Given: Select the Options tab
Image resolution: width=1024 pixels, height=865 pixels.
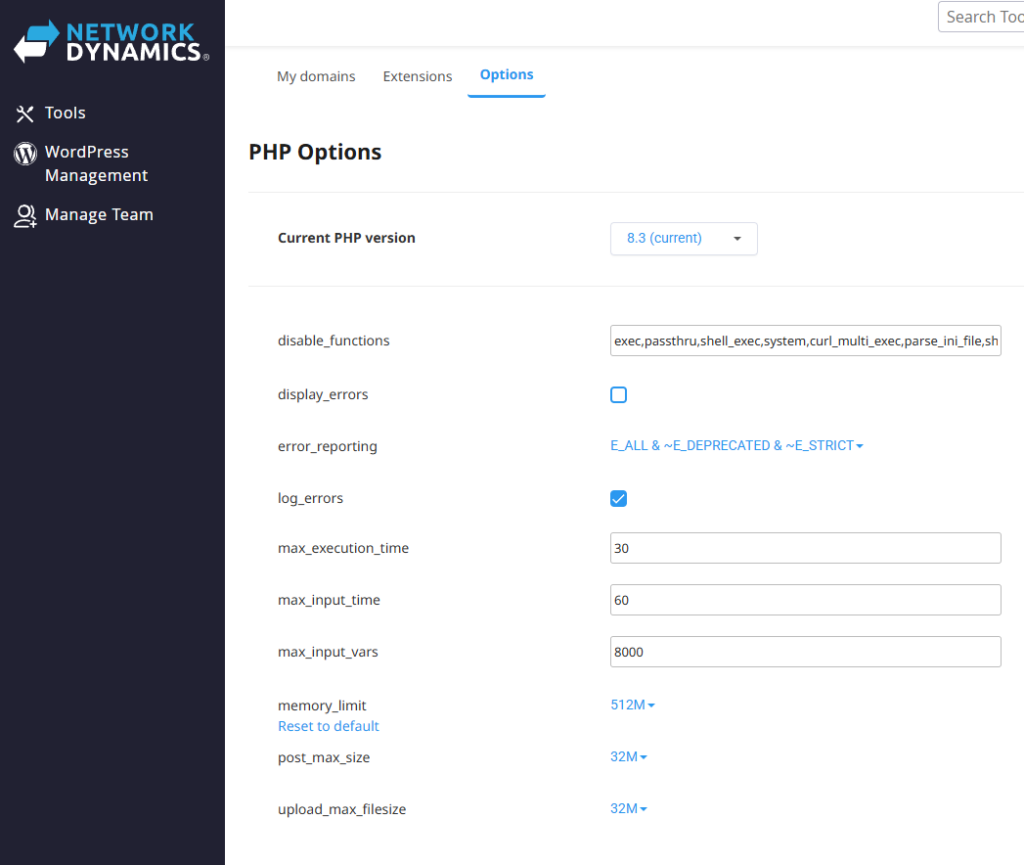Looking at the screenshot, I should 506,75.
